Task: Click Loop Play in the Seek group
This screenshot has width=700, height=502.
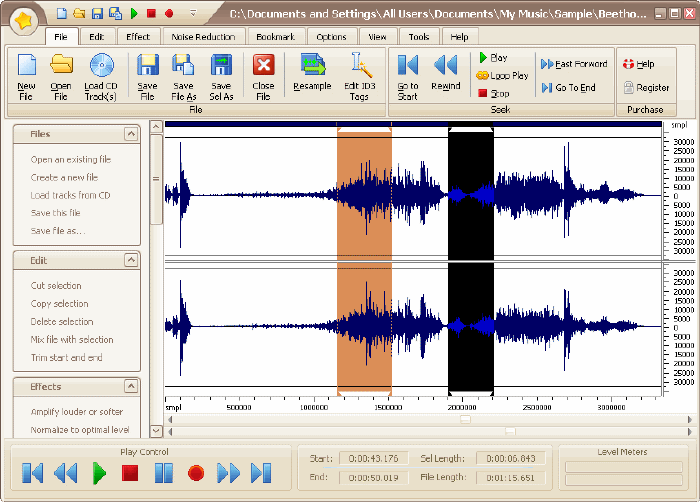Action: [x=502, y=75]
